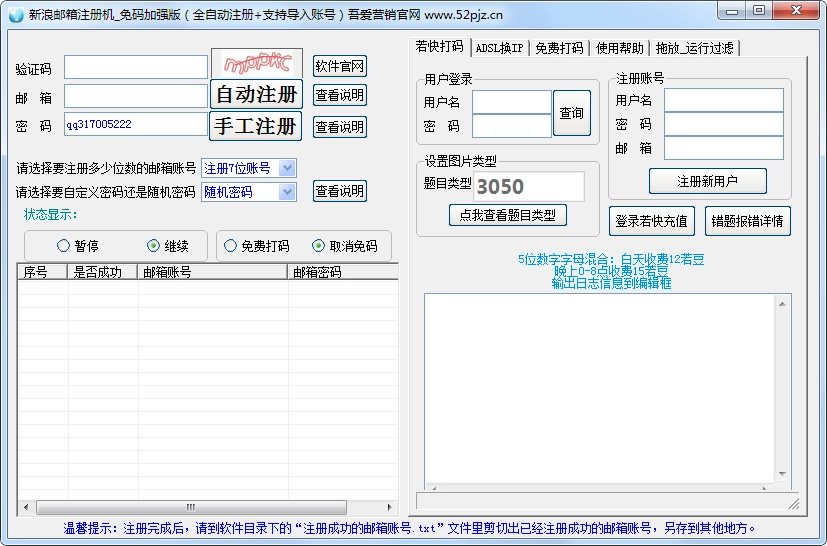
Task: Open 软件官网 button
Action: [340, 66]
